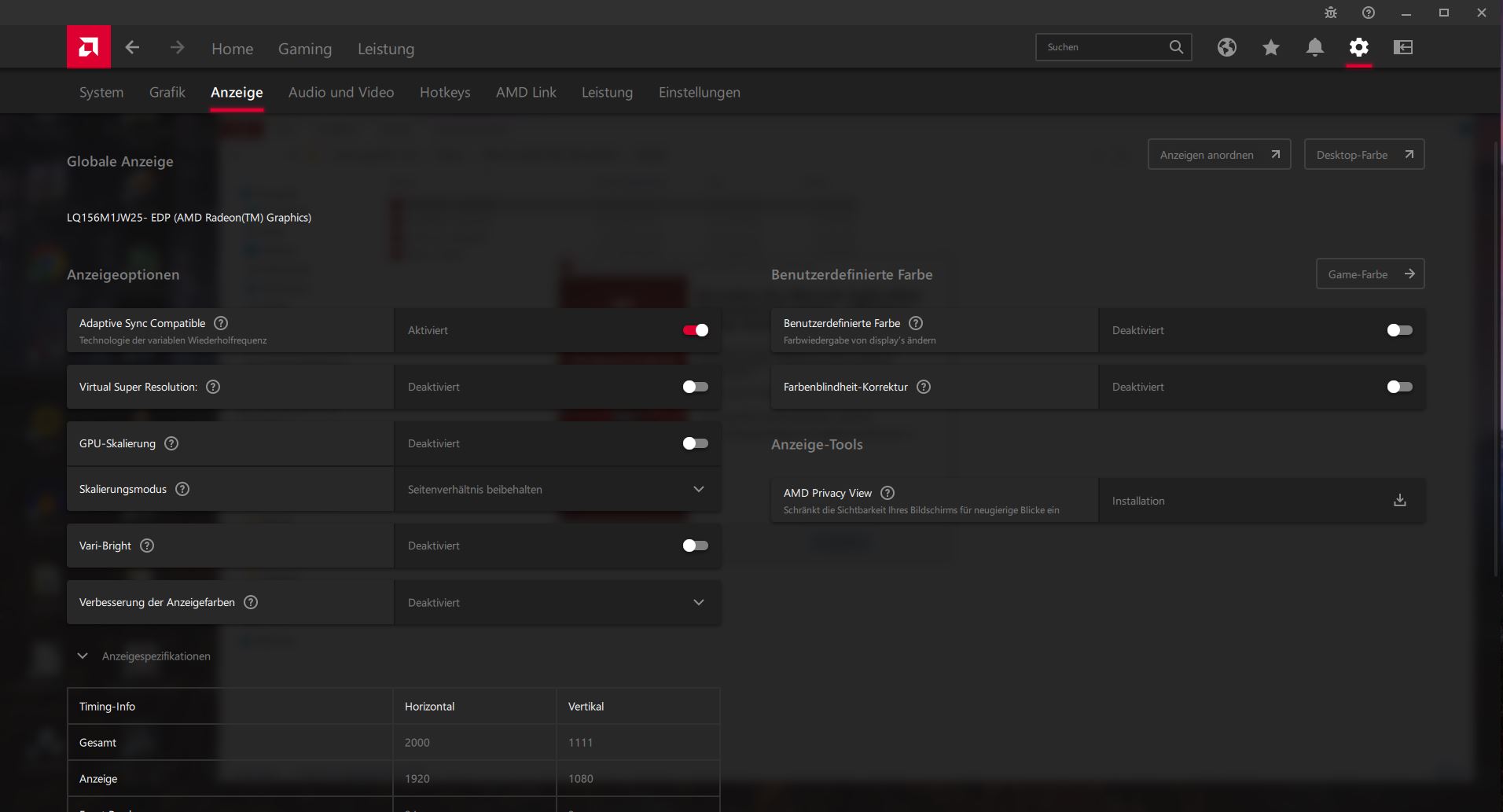Image resolution: width=1503 pixels, height=812 pixels.
Task: Switch to Audio und Video tab
Action: click(341, 92)
